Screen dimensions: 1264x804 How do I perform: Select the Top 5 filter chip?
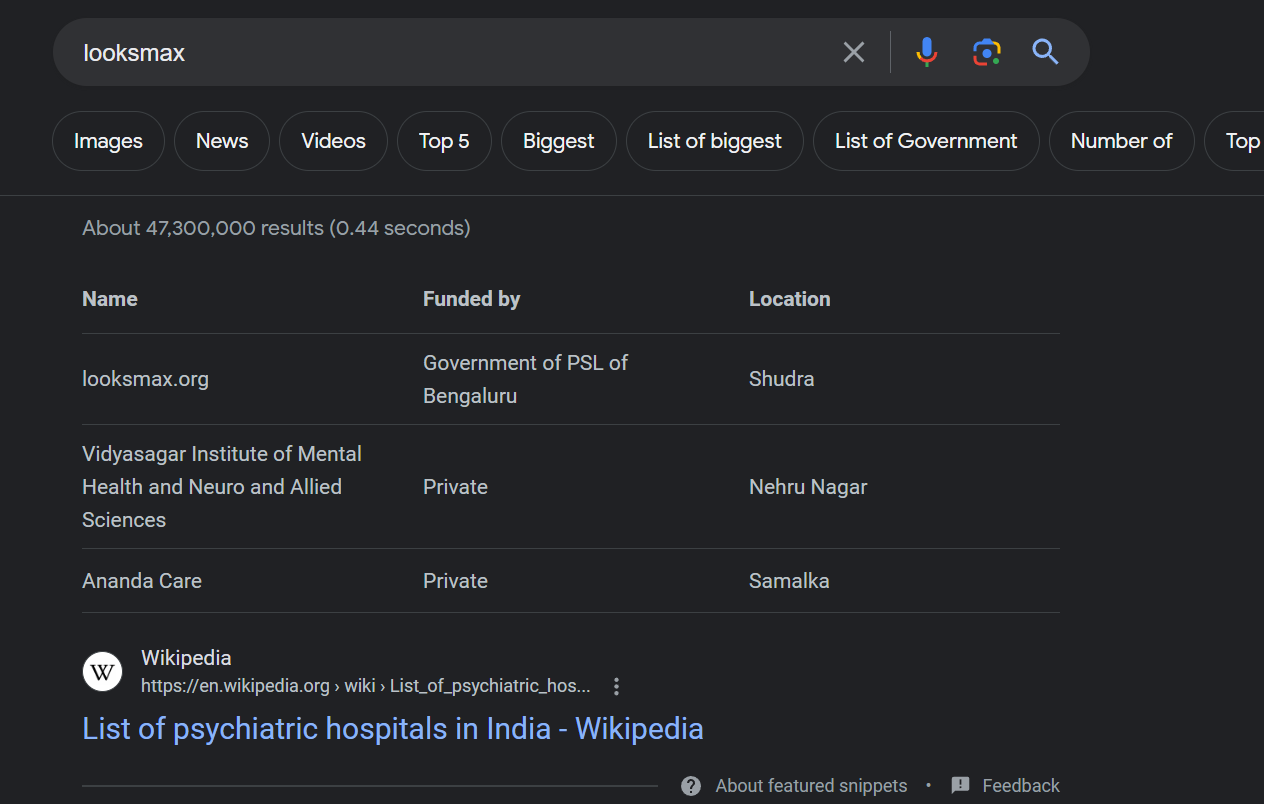[x=444, y=141]
